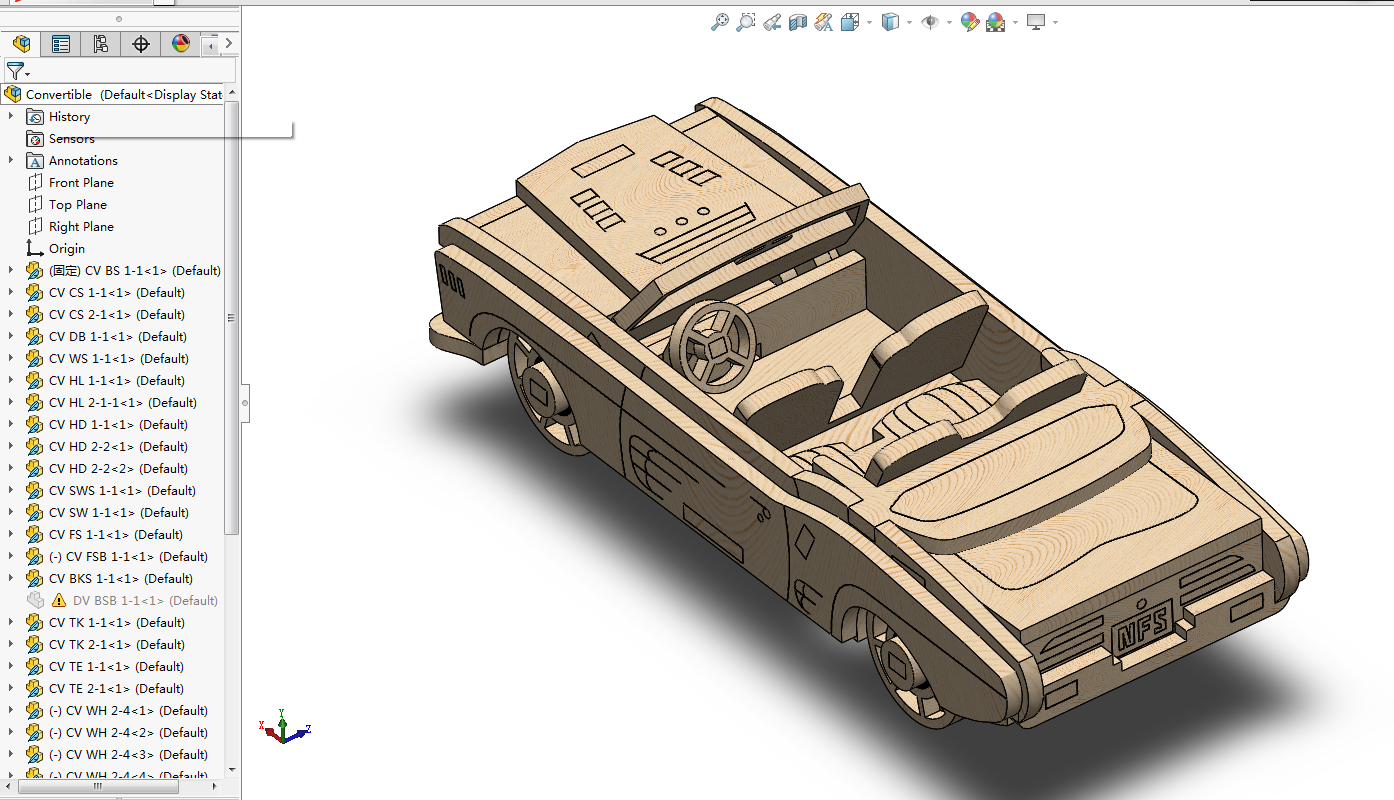The height and width of the screenshot is (800, 1394).
Task: Click the View Orientation cube icon
Action: [850, 22]
